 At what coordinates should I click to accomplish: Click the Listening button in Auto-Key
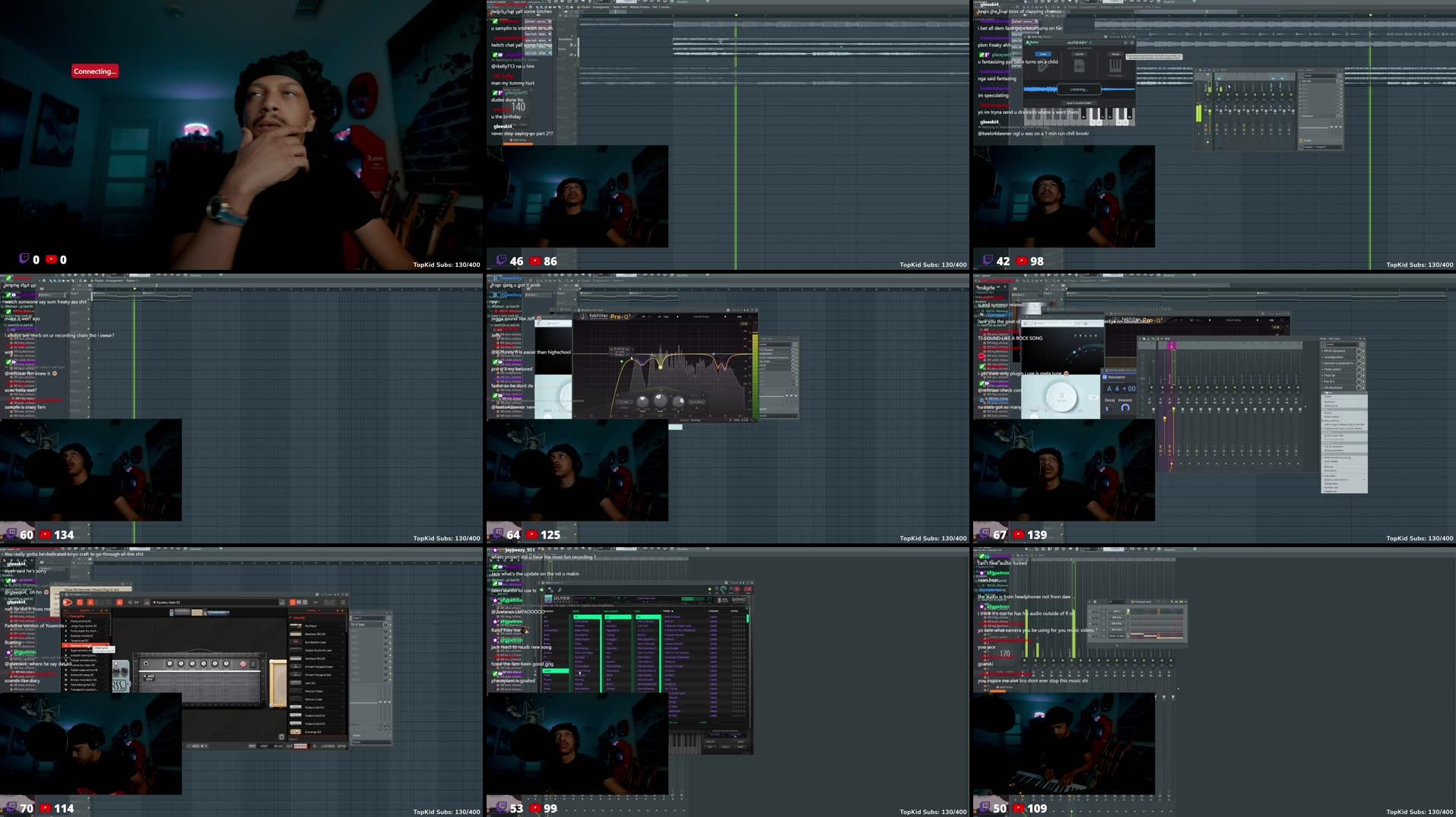(1079, 90)
